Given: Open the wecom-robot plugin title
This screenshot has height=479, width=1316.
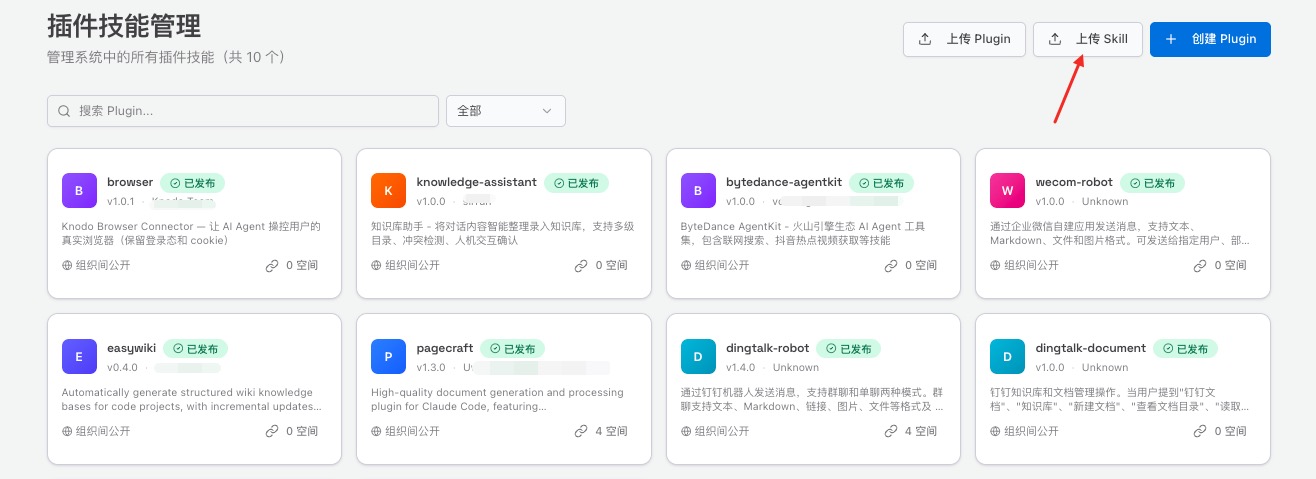Looking at the screenshot, I should [1074, 182].
